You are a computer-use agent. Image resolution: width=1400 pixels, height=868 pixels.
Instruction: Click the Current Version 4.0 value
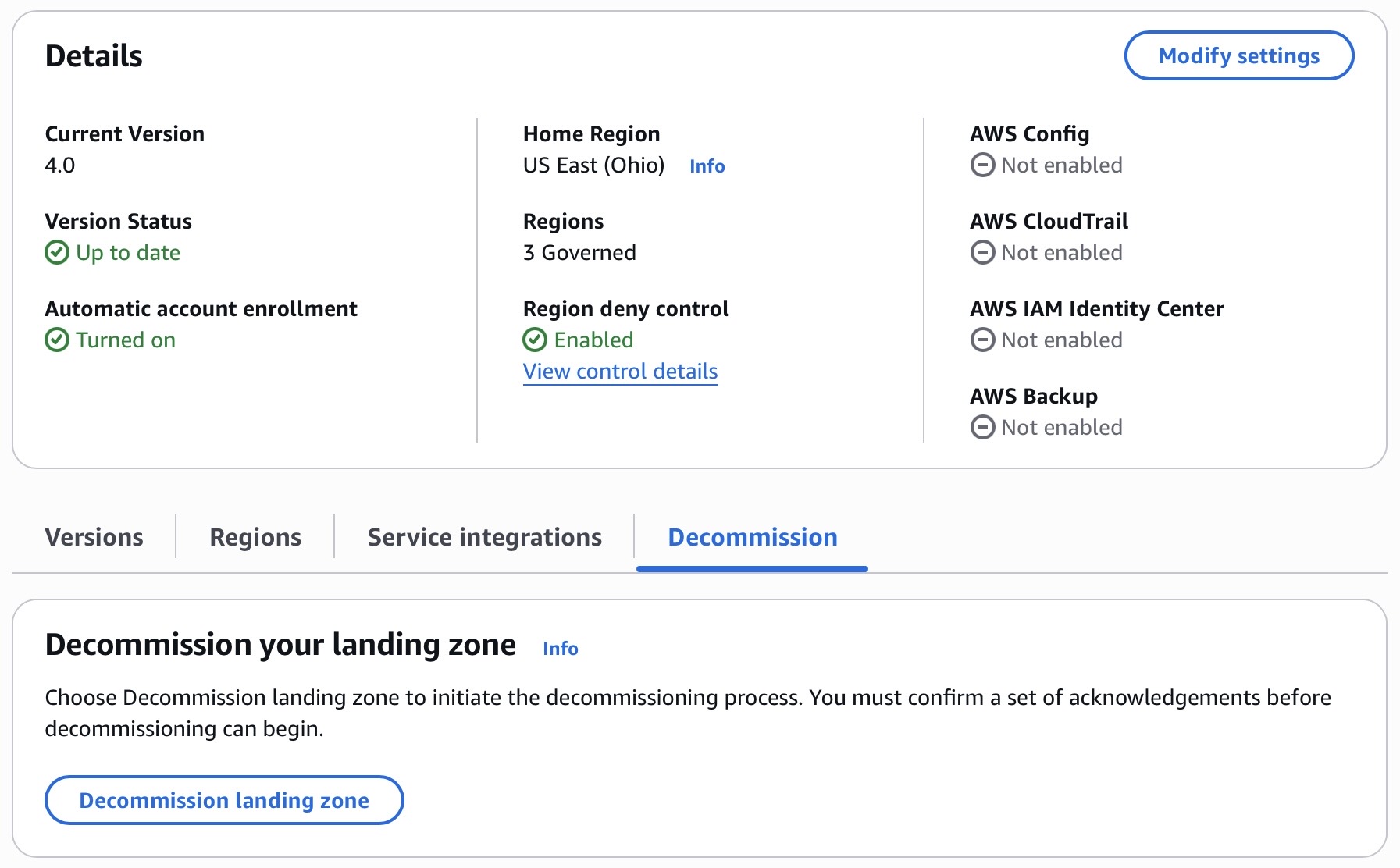point(60,165)
